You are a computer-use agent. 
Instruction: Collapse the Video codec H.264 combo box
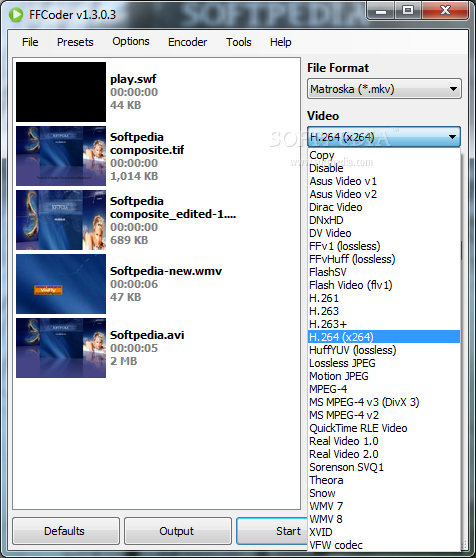[x=384, y=137]
